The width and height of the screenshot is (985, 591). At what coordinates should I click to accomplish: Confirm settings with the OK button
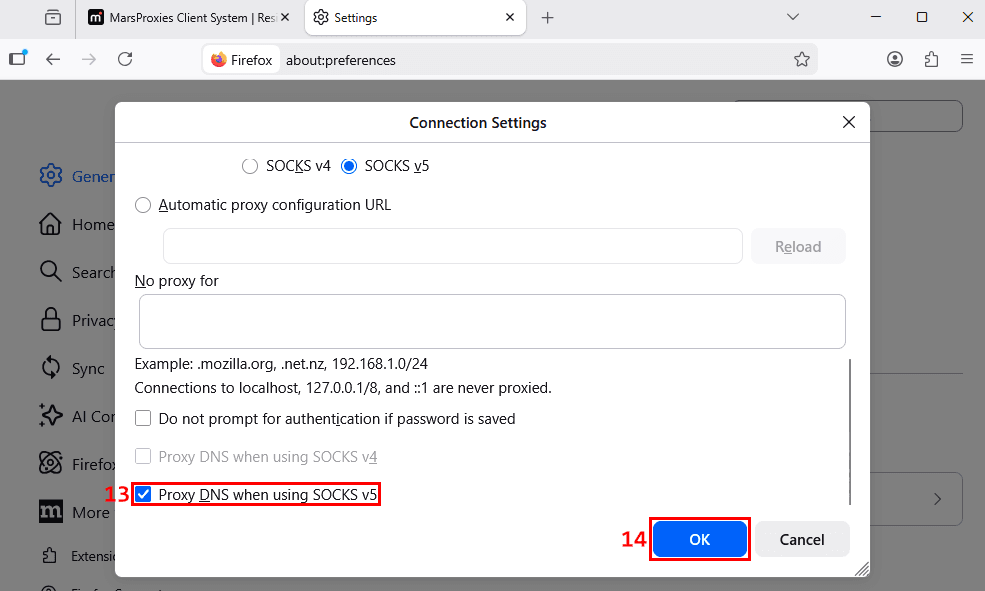pos(700,539)
